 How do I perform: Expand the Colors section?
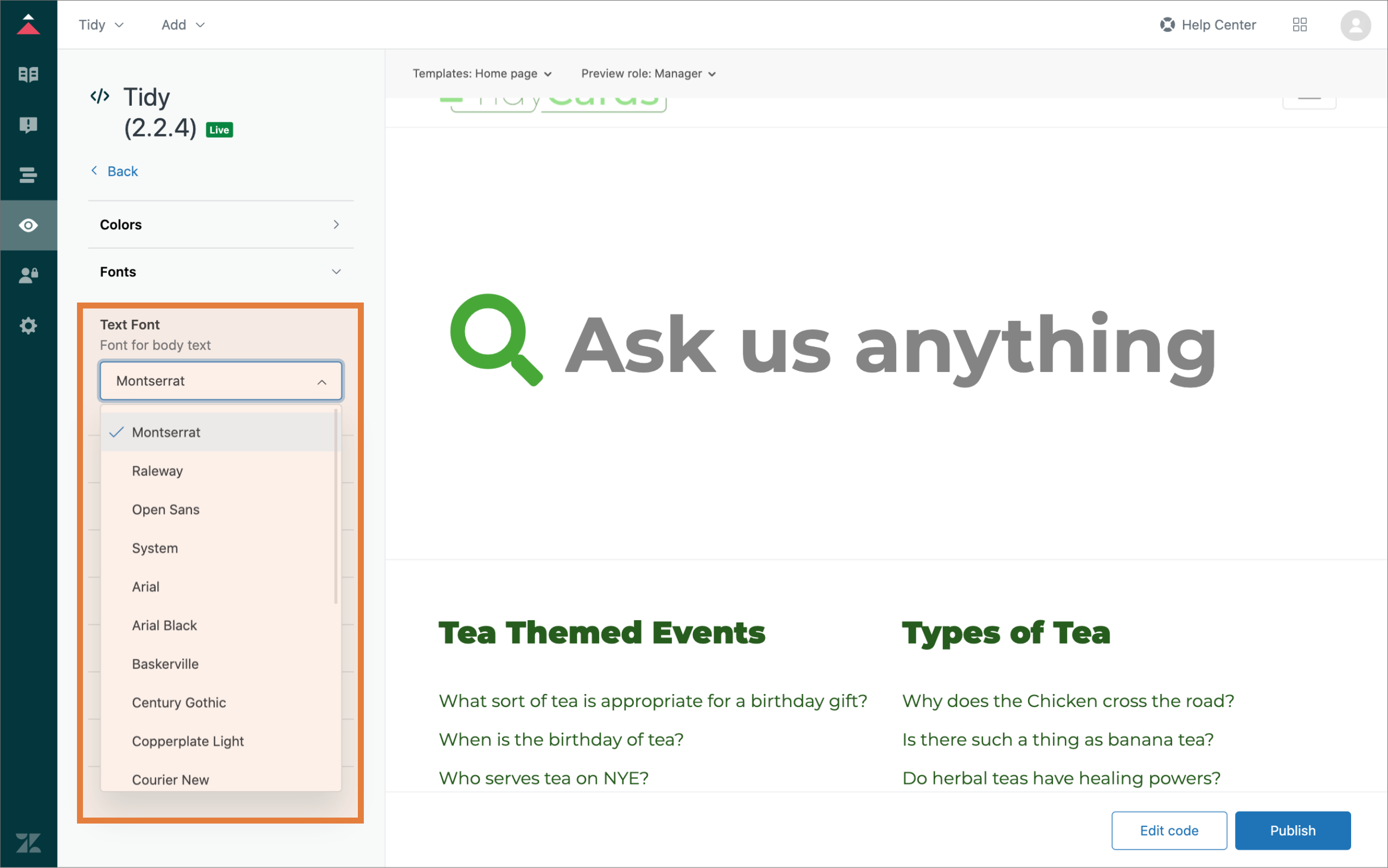(221, 224)
